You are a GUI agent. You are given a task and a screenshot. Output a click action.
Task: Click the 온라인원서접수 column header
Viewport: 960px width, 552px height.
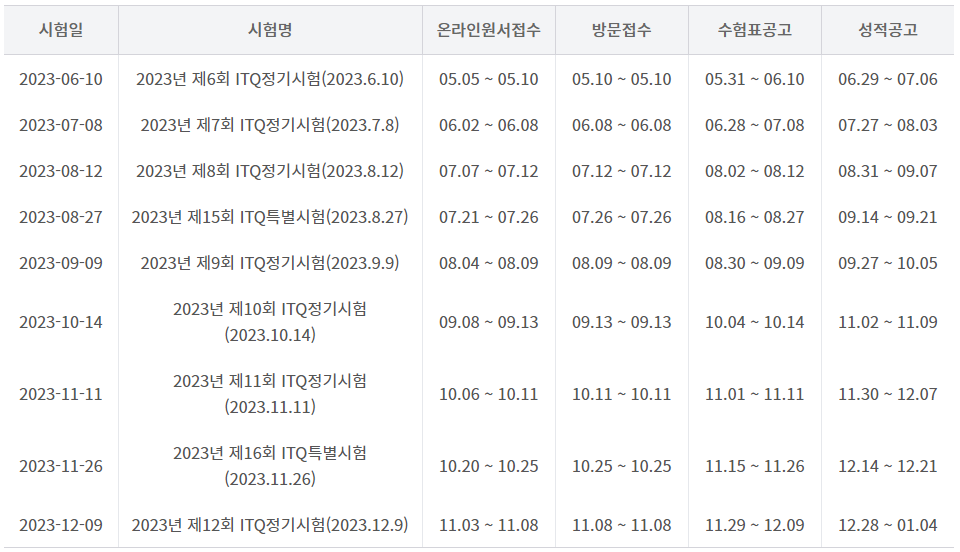pos(489,30)
